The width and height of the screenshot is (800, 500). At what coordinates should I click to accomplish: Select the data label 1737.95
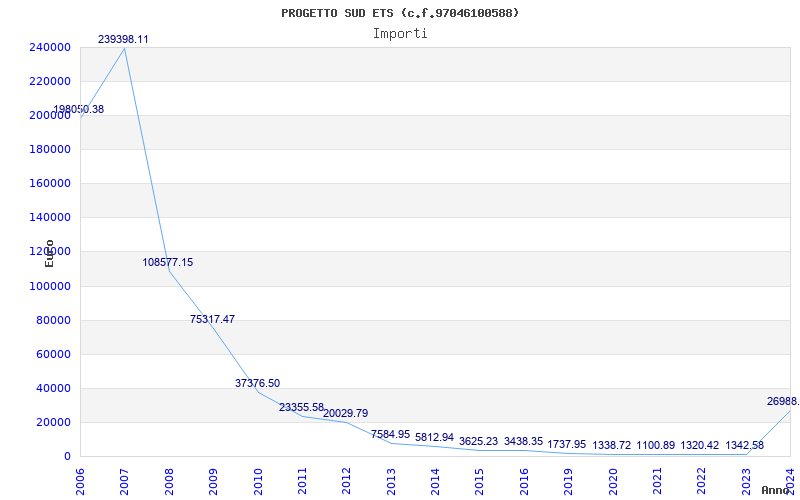click(567, 444)
